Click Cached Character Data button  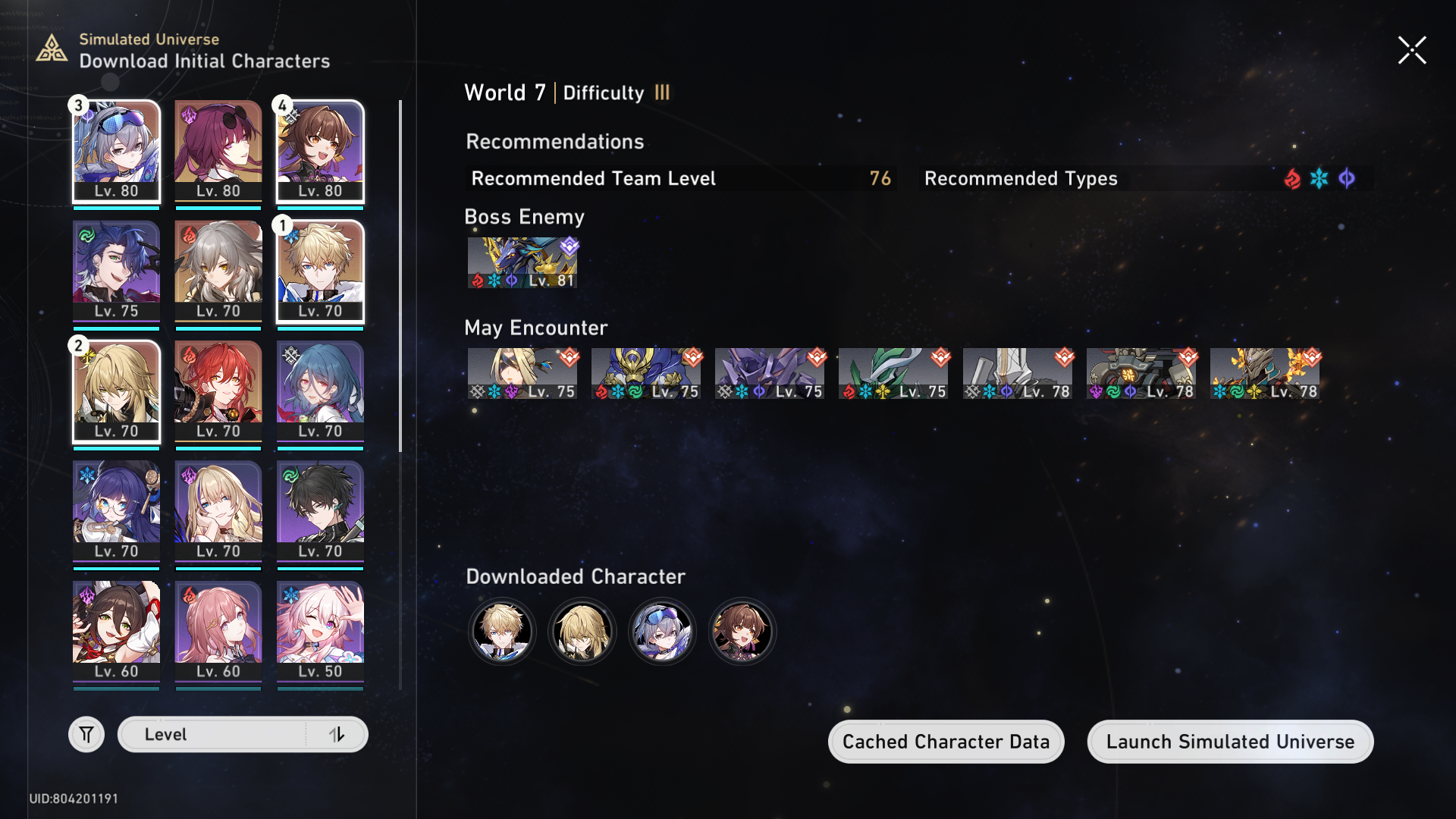[946, 742]
